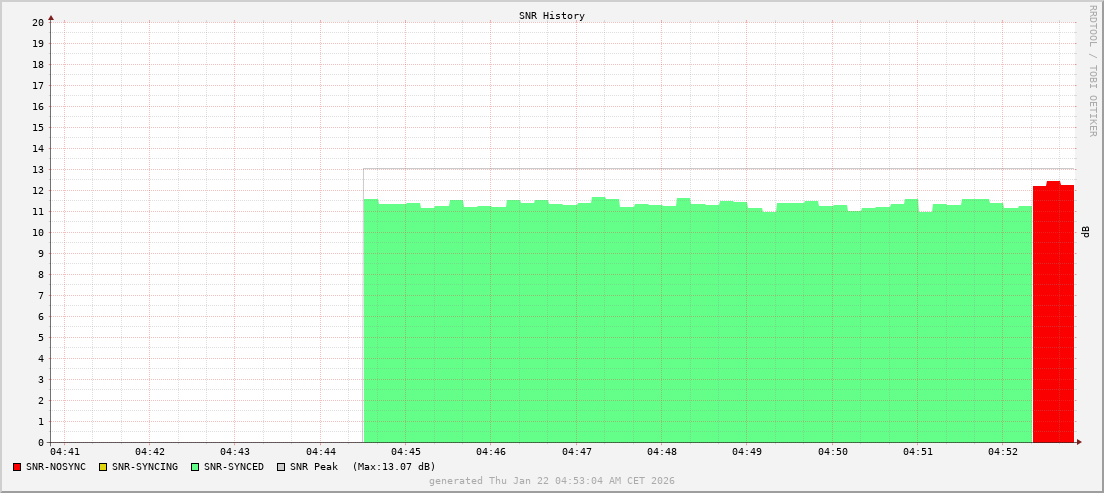Click the red SNR-NOSYNC legend swatch

(x=17, y=467)
